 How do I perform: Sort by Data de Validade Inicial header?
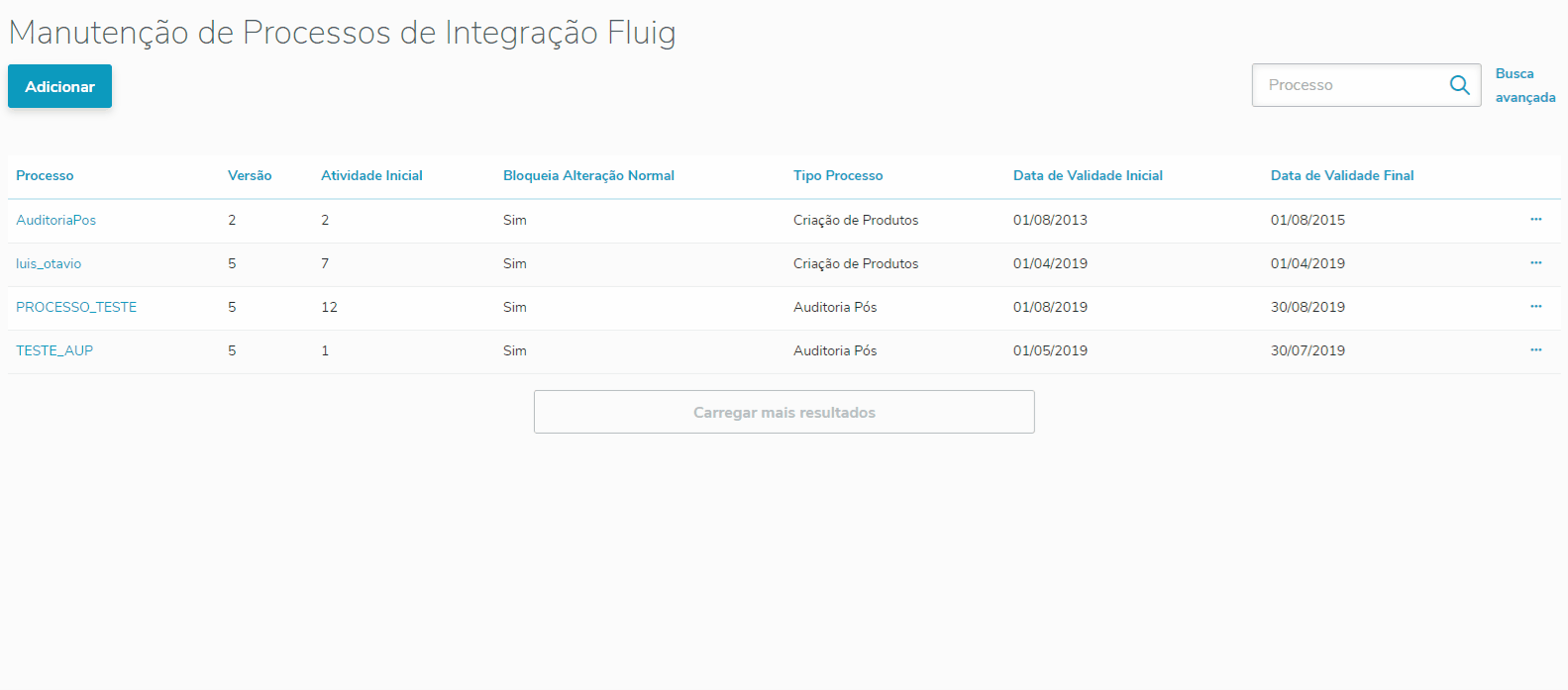point(1088,175)
